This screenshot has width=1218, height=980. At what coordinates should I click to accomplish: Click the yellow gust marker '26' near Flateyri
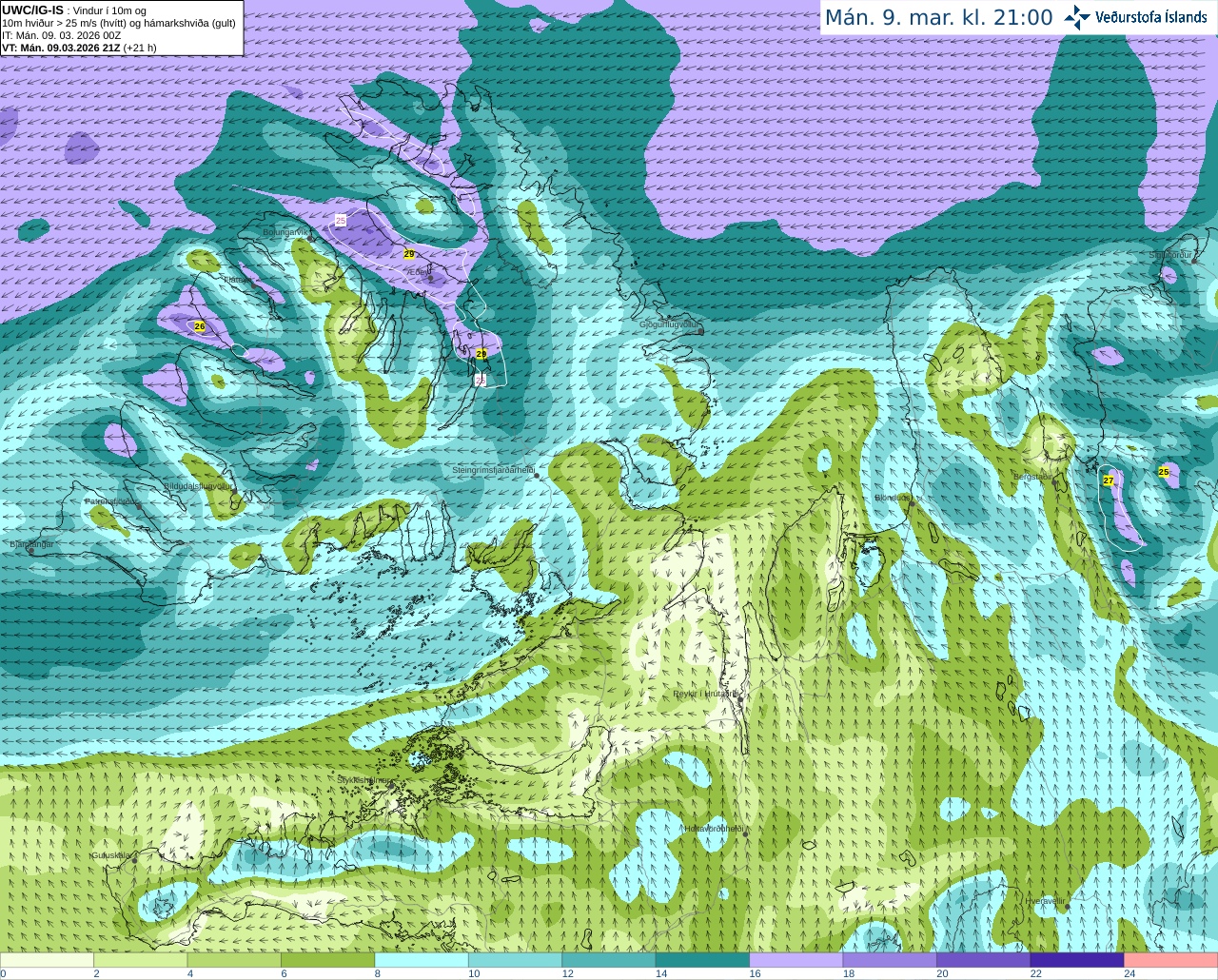[x=199, y=326]
